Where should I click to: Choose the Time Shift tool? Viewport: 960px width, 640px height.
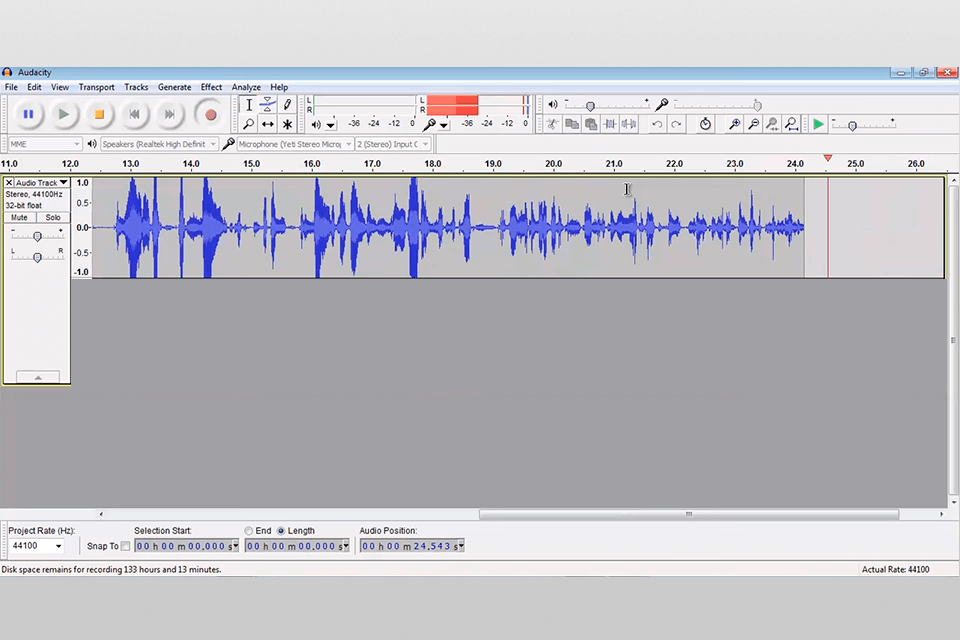(x=268, y=124)
